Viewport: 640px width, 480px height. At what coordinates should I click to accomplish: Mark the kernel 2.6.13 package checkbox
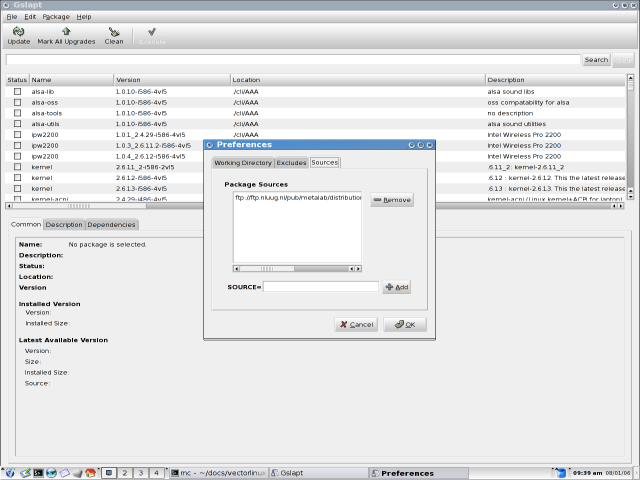[x=17, y=188]
